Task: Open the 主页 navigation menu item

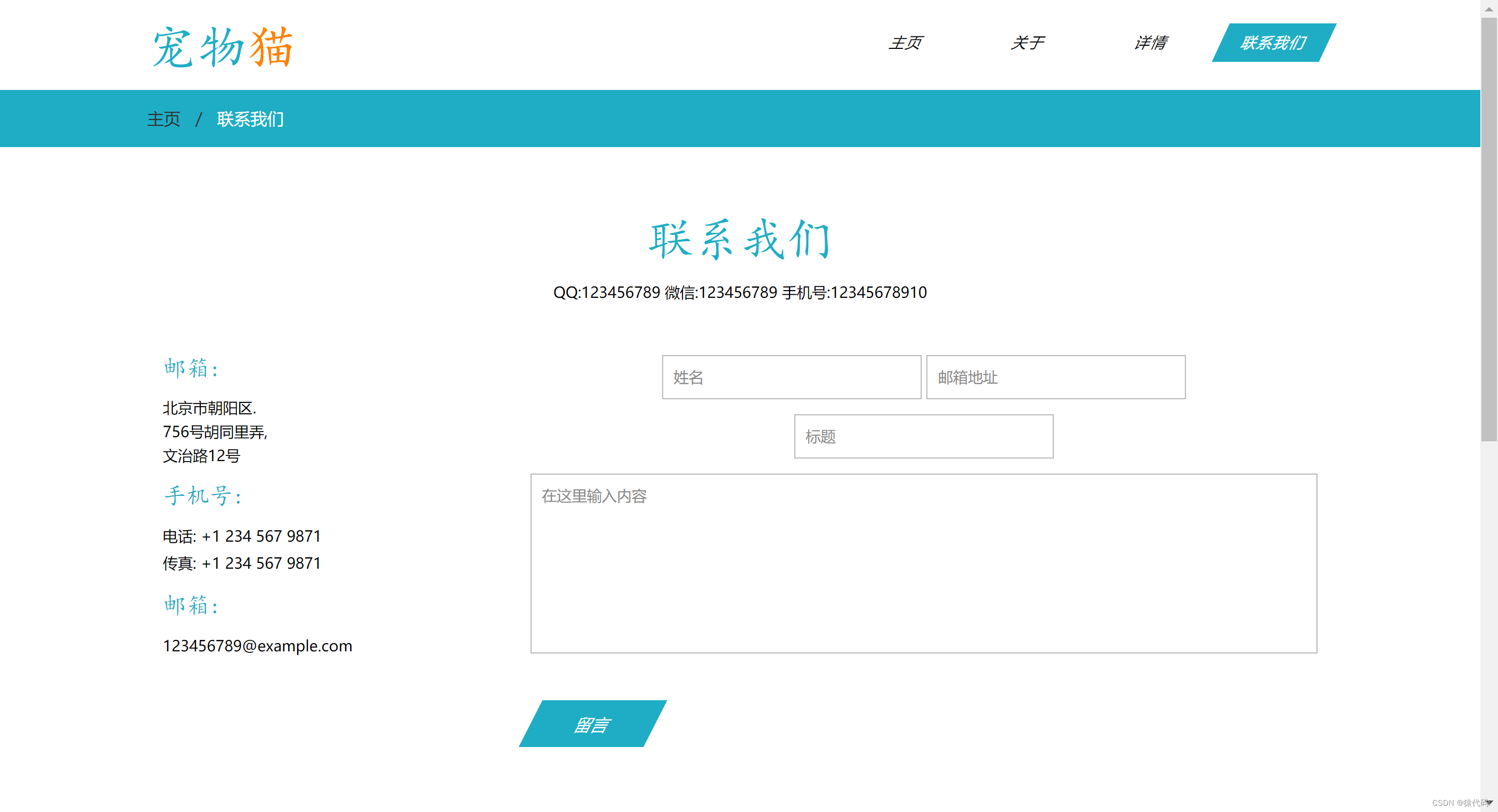Action: pyautogui.click(x=905, y=43)
